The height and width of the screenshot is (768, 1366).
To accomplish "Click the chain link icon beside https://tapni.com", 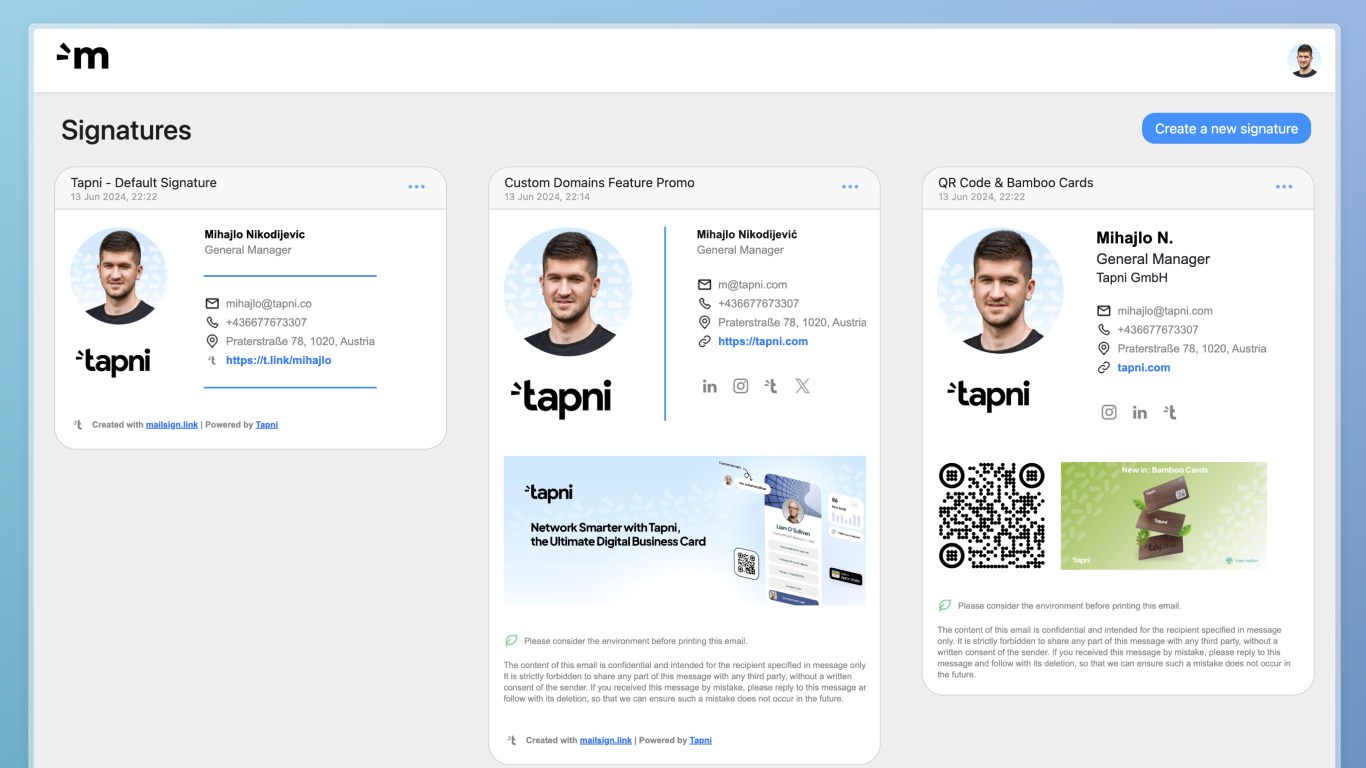I will (x=704, y=341).
